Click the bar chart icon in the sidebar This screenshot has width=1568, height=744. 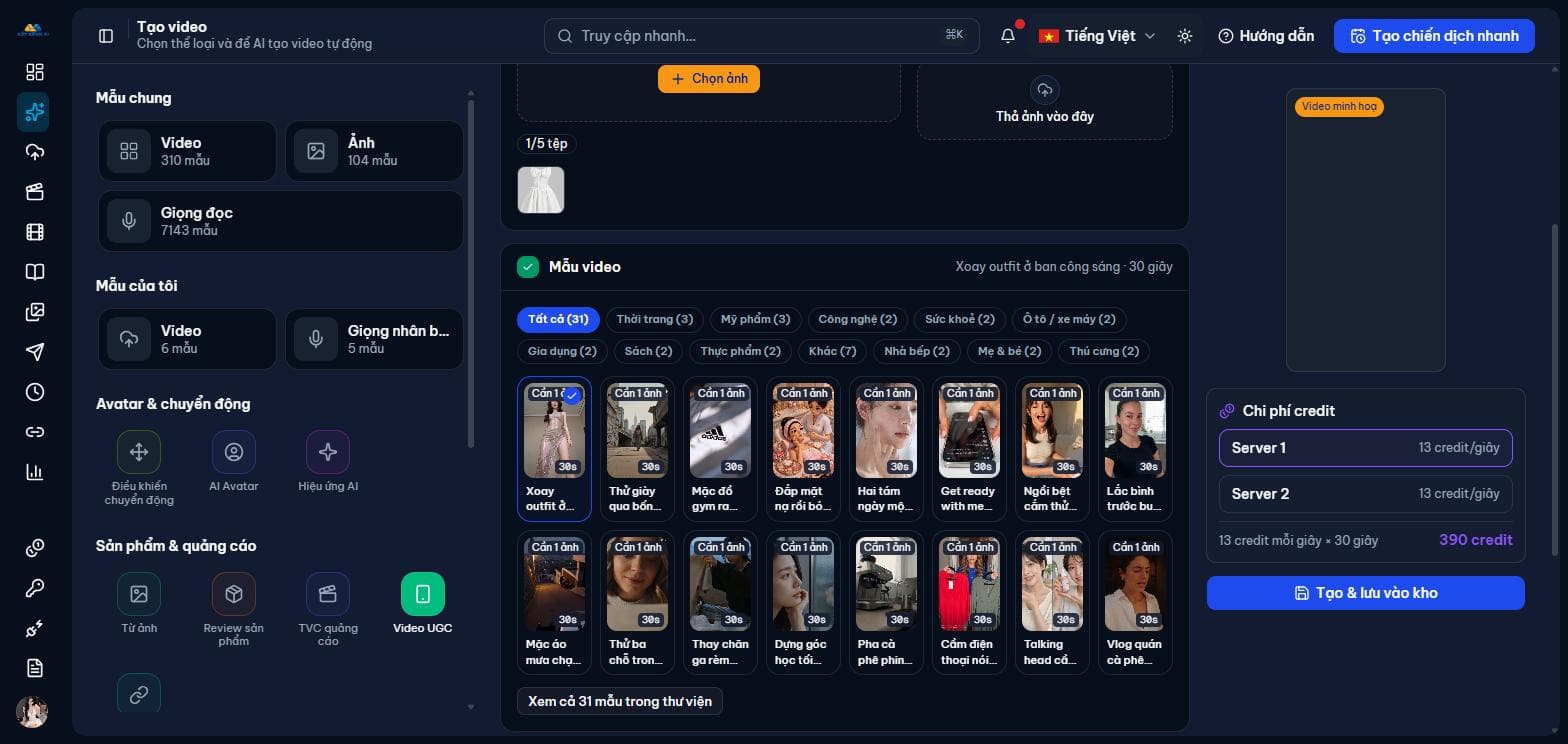click(x=35, y=472)
